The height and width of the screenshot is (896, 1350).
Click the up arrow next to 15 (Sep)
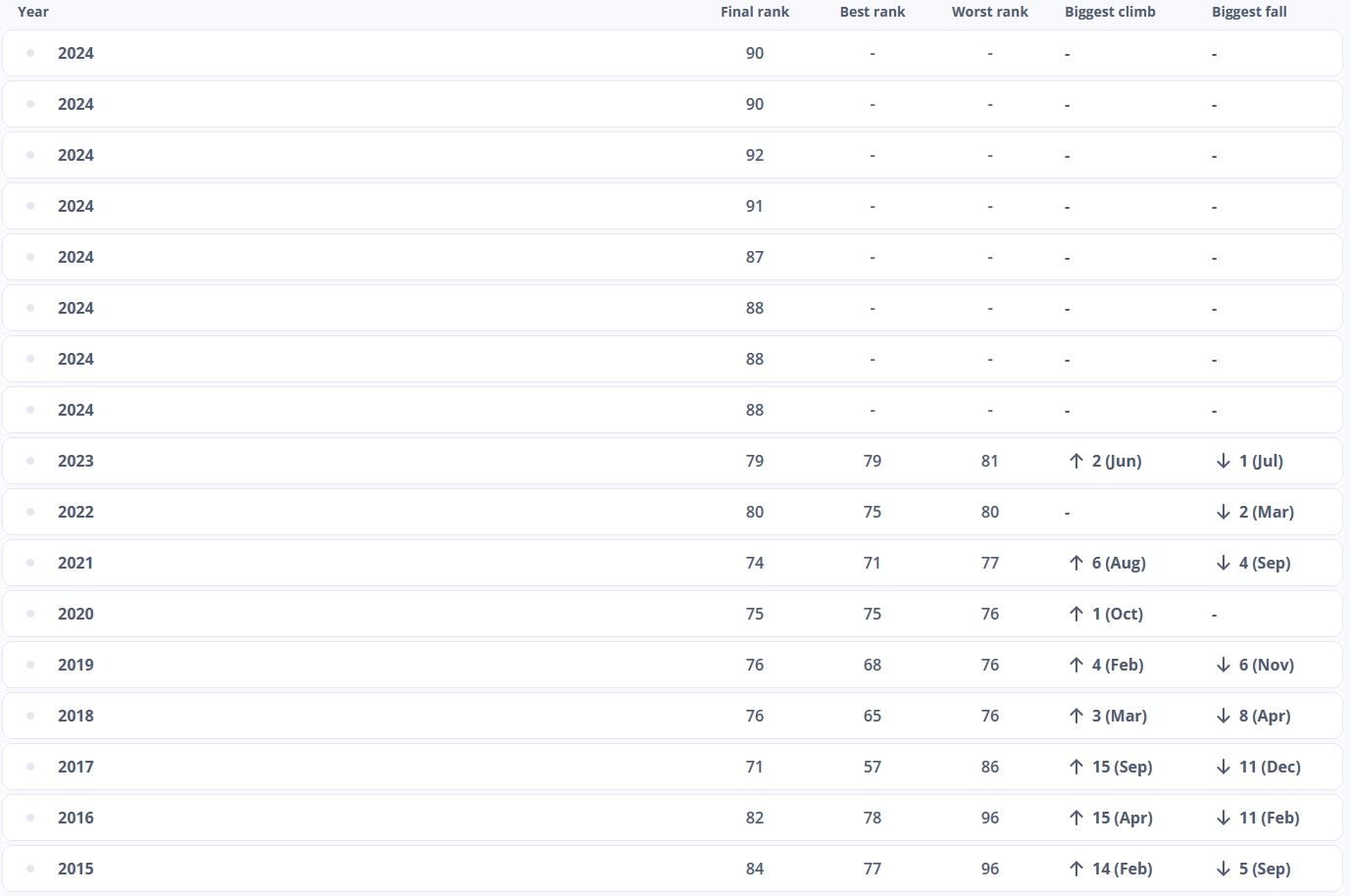coord(1076,767)
